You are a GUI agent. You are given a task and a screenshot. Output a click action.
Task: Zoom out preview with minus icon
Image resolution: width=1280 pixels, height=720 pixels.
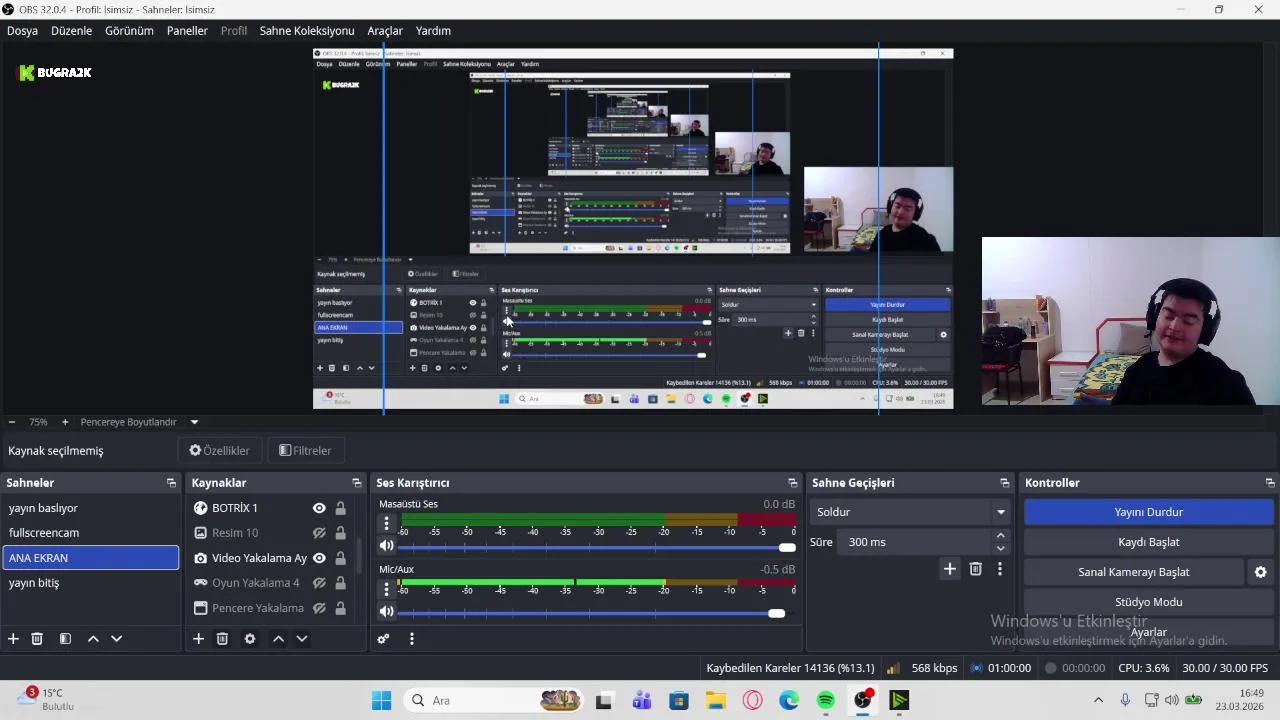pyautogui.click(x=12, y=422)
